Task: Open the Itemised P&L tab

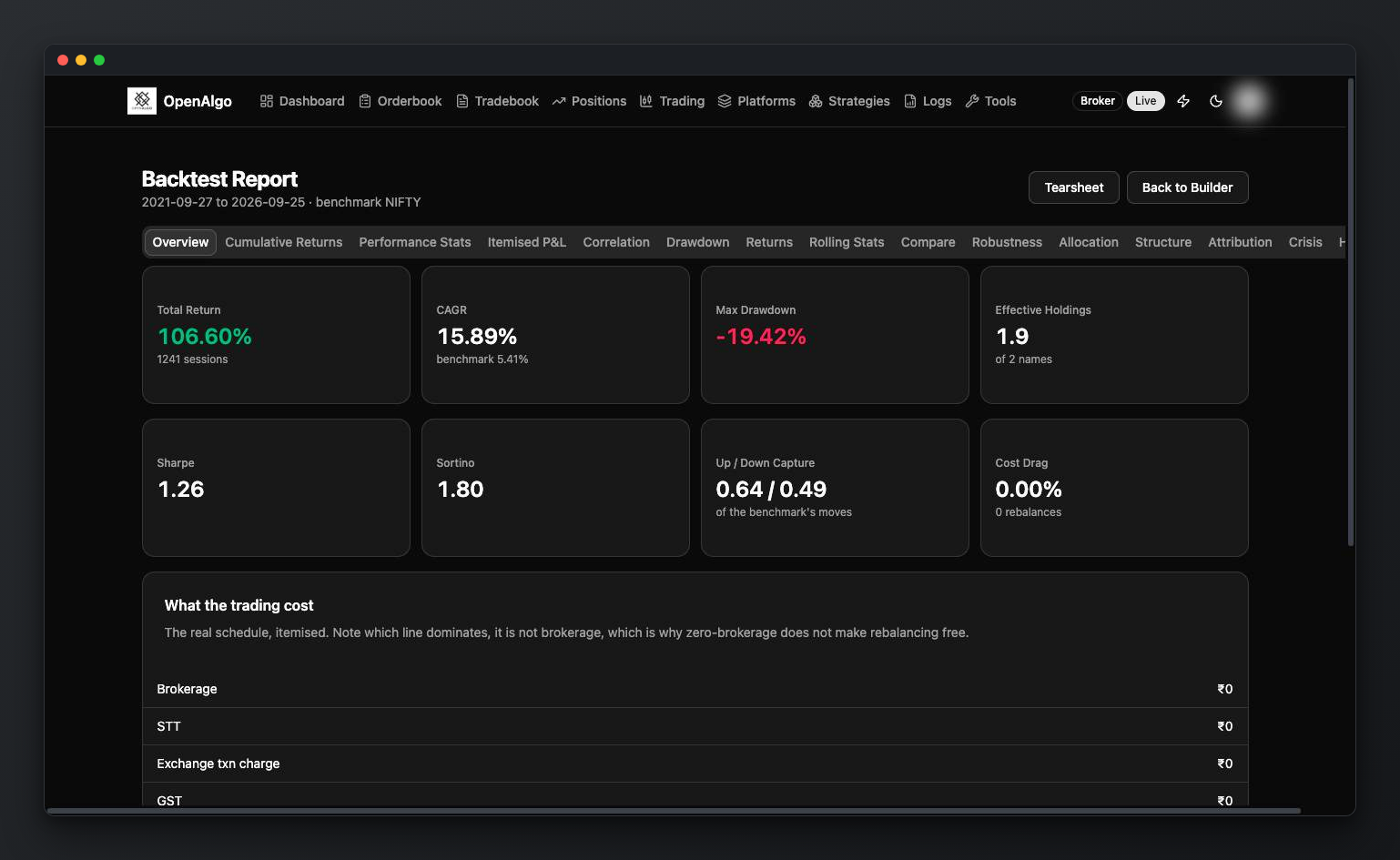Action: click(x=527, y=242)
